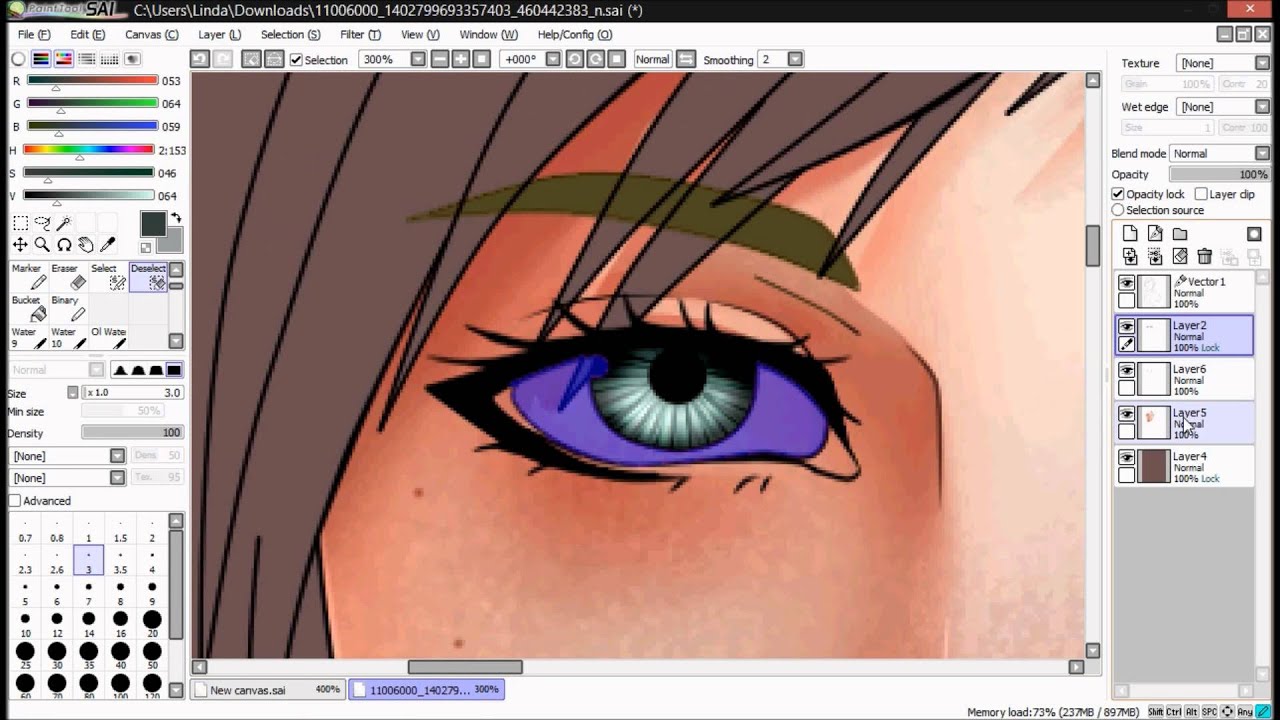Toggle the color wheel panel button

(x=18, y=59)
